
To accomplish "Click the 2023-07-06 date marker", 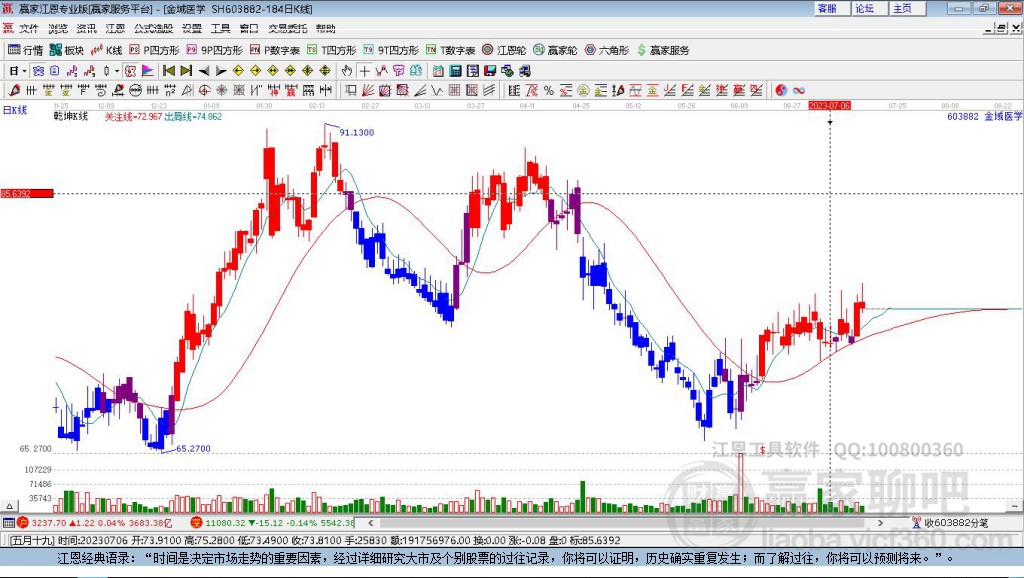I will pos(829,105).
